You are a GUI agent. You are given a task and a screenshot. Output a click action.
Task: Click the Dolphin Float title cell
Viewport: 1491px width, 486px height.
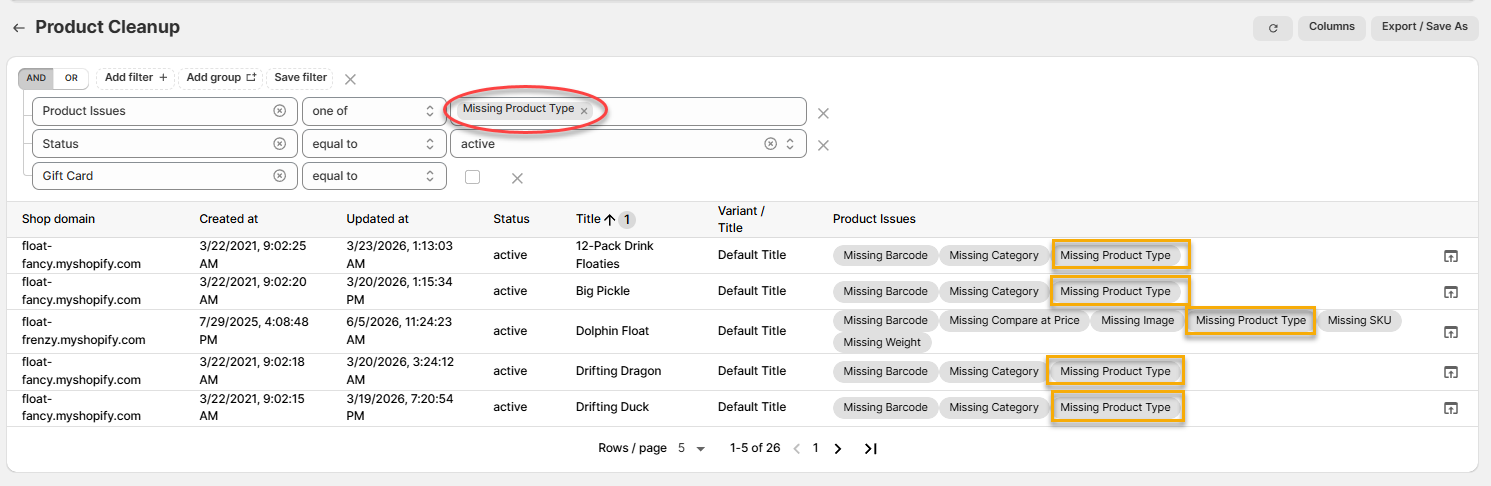(x=612, y=331)
